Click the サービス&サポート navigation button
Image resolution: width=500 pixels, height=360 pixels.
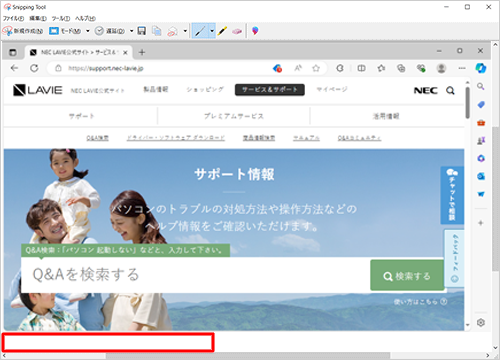pos(270,90)
